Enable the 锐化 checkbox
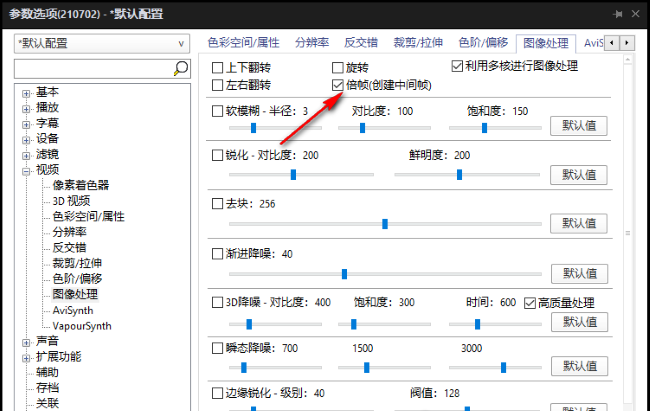 (x=218, y=156)
